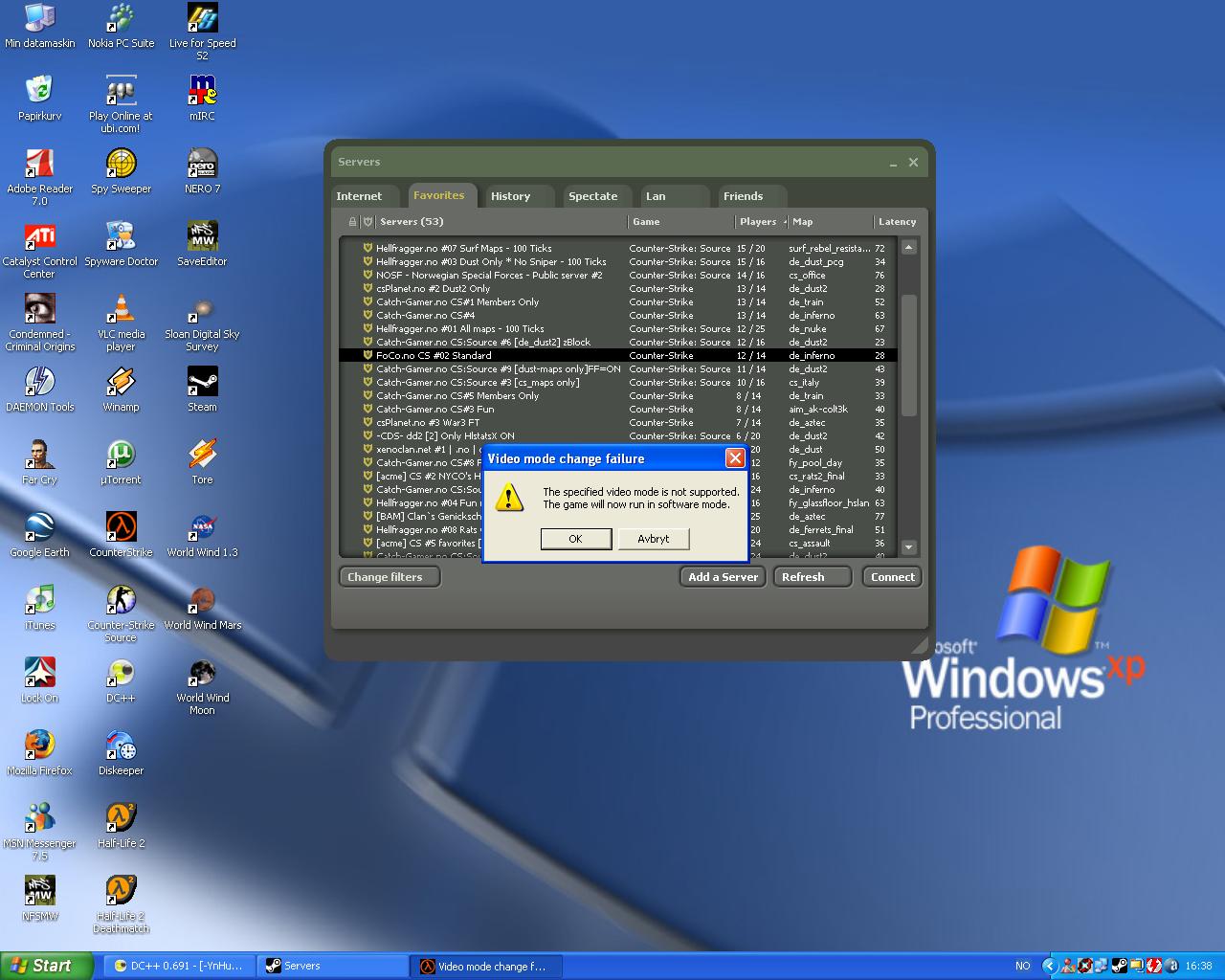Select Hellfragger.no #07 Surf Maps server
Image resolution: width=1225 pixels, height=980 pixels.
(x=618, y=248)
